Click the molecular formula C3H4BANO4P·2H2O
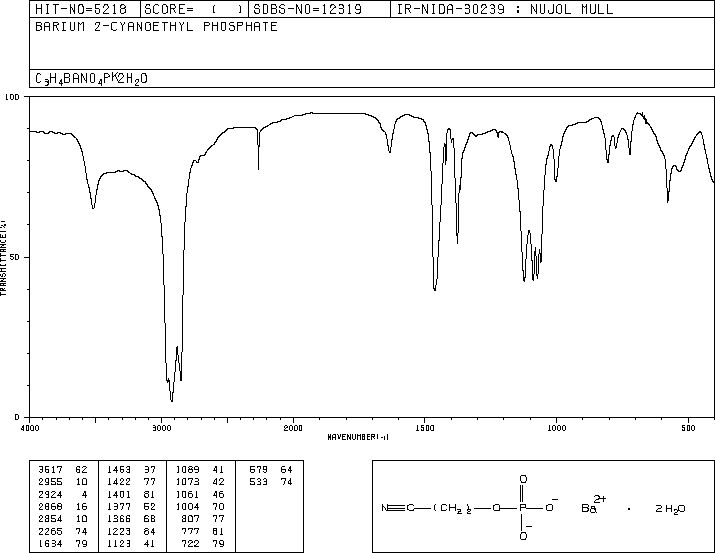This screenshot has width=715, height=553. pos(91,79)
